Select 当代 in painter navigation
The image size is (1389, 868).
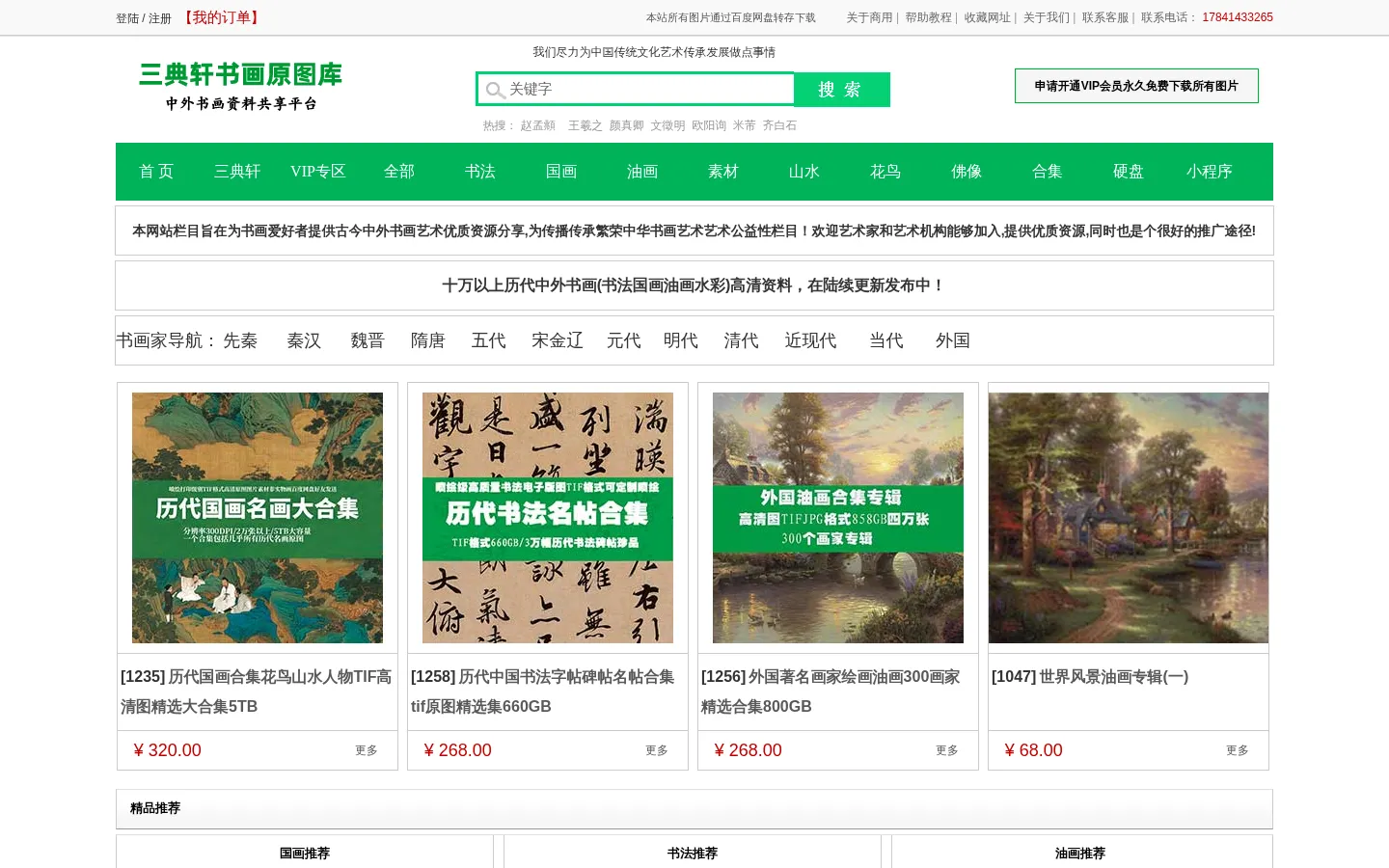tap(886, 340)
